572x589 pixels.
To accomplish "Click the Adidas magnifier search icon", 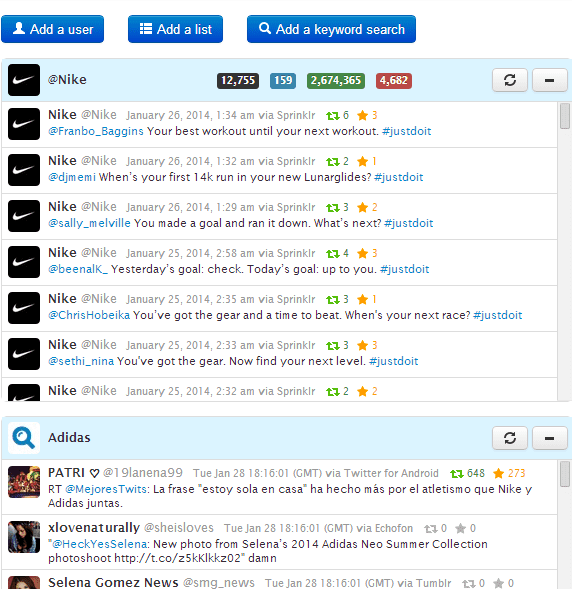I will 24,438.
